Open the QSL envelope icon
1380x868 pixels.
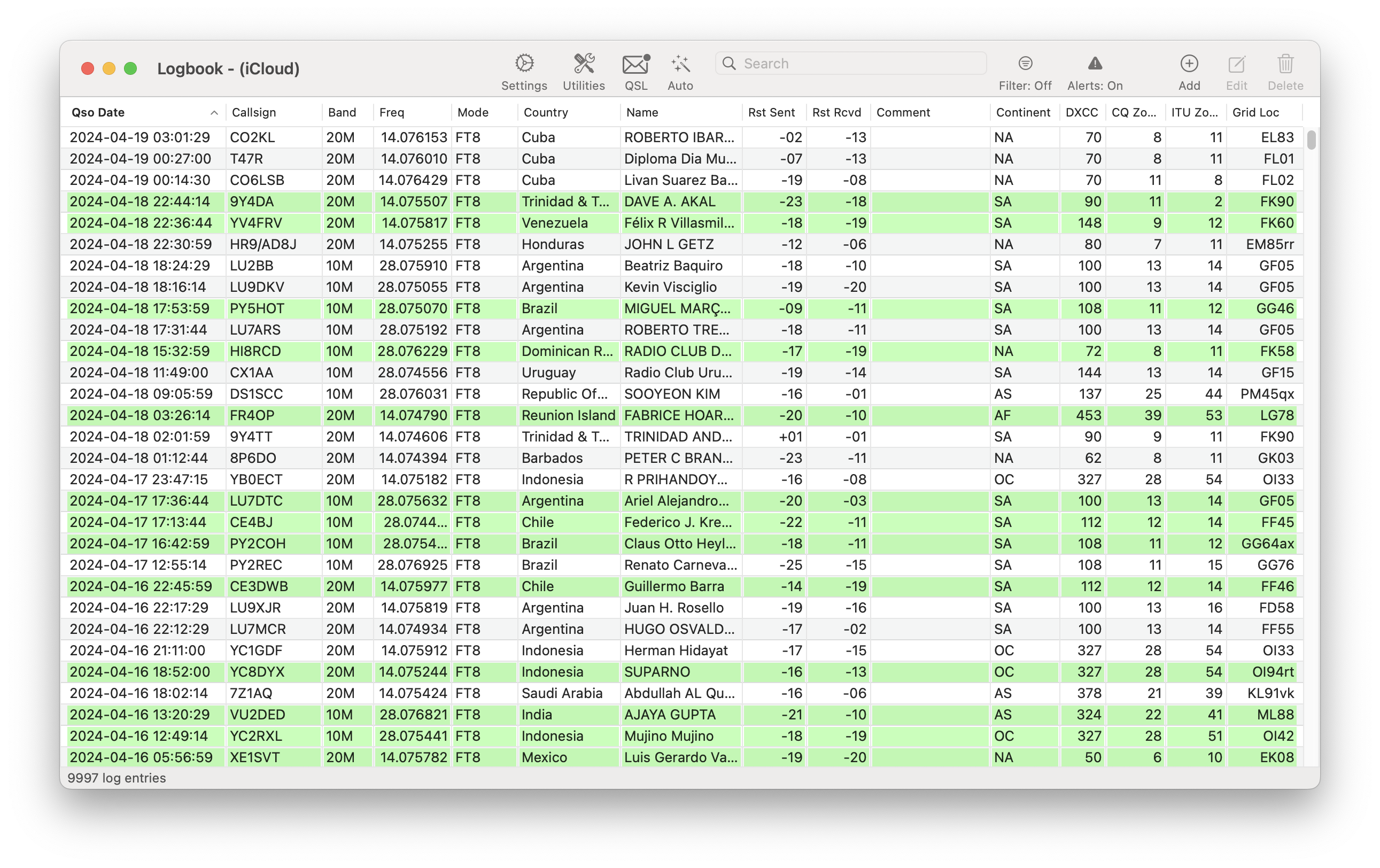[x=635, y=64]
